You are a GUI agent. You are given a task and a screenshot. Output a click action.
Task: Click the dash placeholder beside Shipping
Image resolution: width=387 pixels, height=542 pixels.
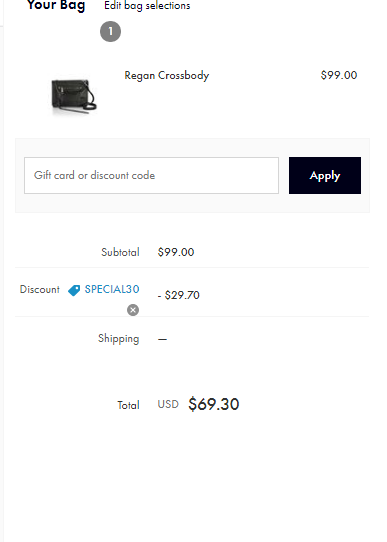[x=162, y=339]
